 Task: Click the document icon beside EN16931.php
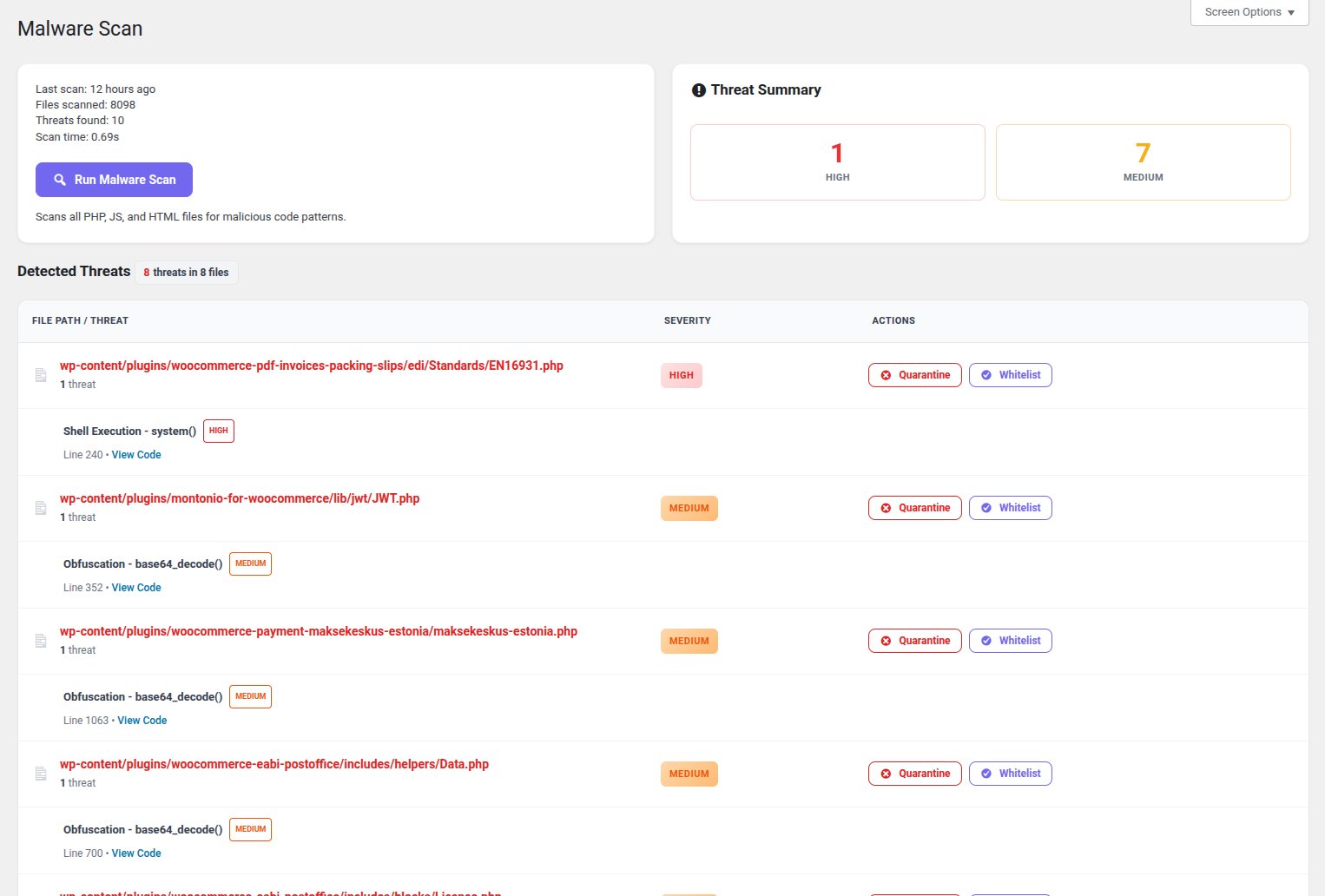[40, 374]
